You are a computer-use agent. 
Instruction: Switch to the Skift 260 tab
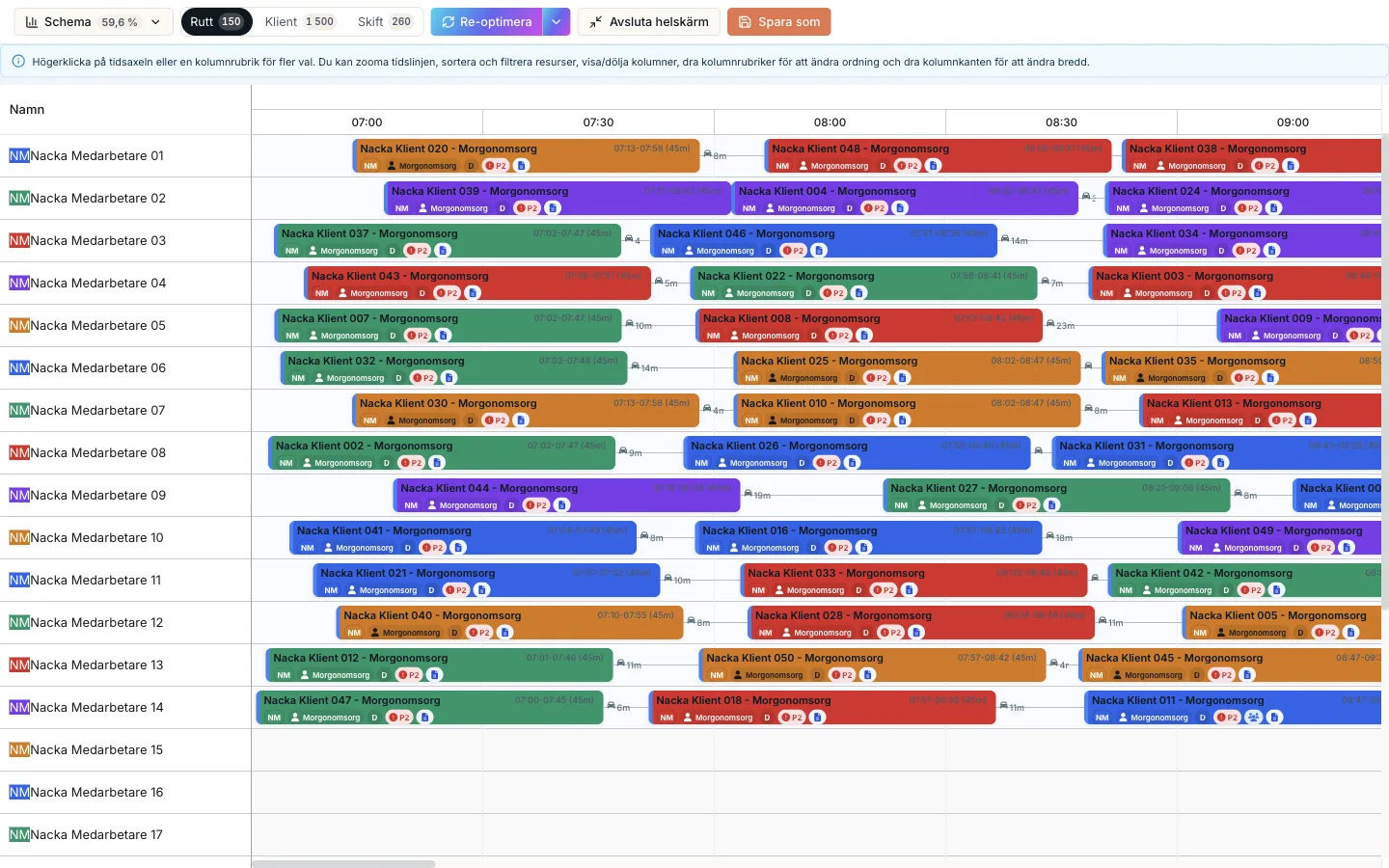point(385,21)
